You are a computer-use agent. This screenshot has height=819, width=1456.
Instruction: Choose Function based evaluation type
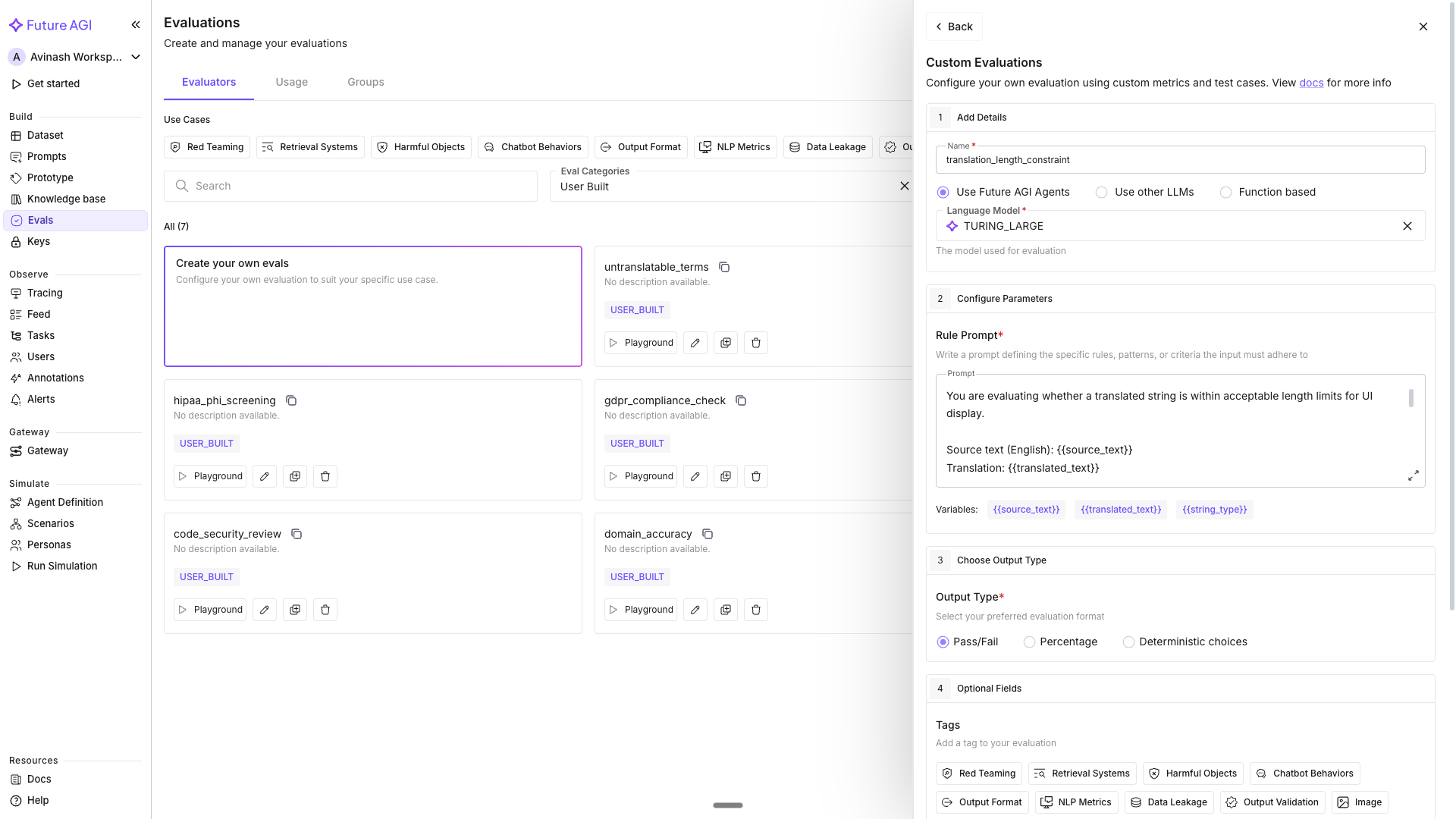pyautogui.click(x=1225, y=193)
